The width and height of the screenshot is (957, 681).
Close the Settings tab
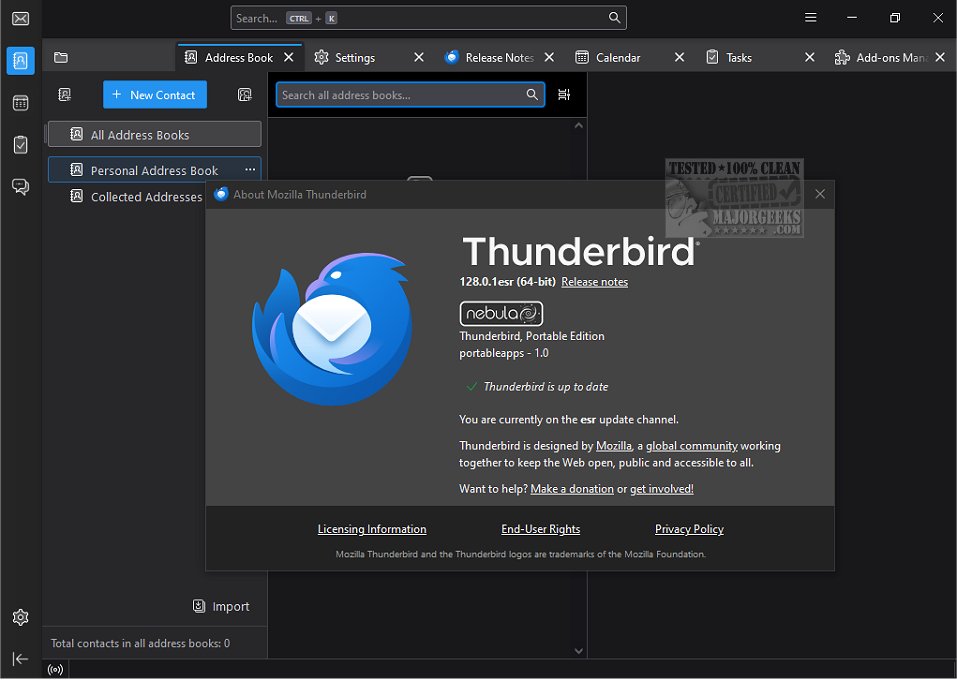[x=419, y=57]
